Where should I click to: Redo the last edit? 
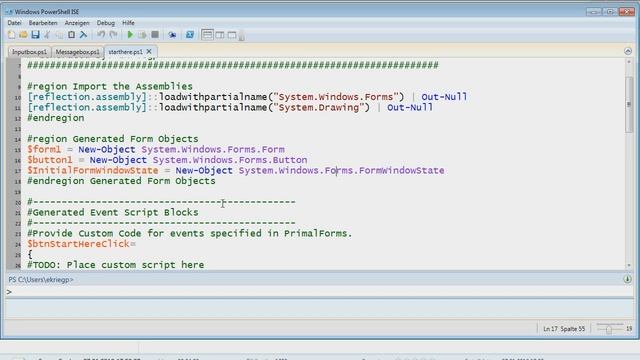coord(114,35)
